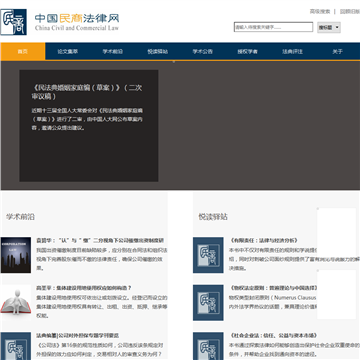Open the 《有限责任：法律与经济分析》 title link

[x=263, y=240]
